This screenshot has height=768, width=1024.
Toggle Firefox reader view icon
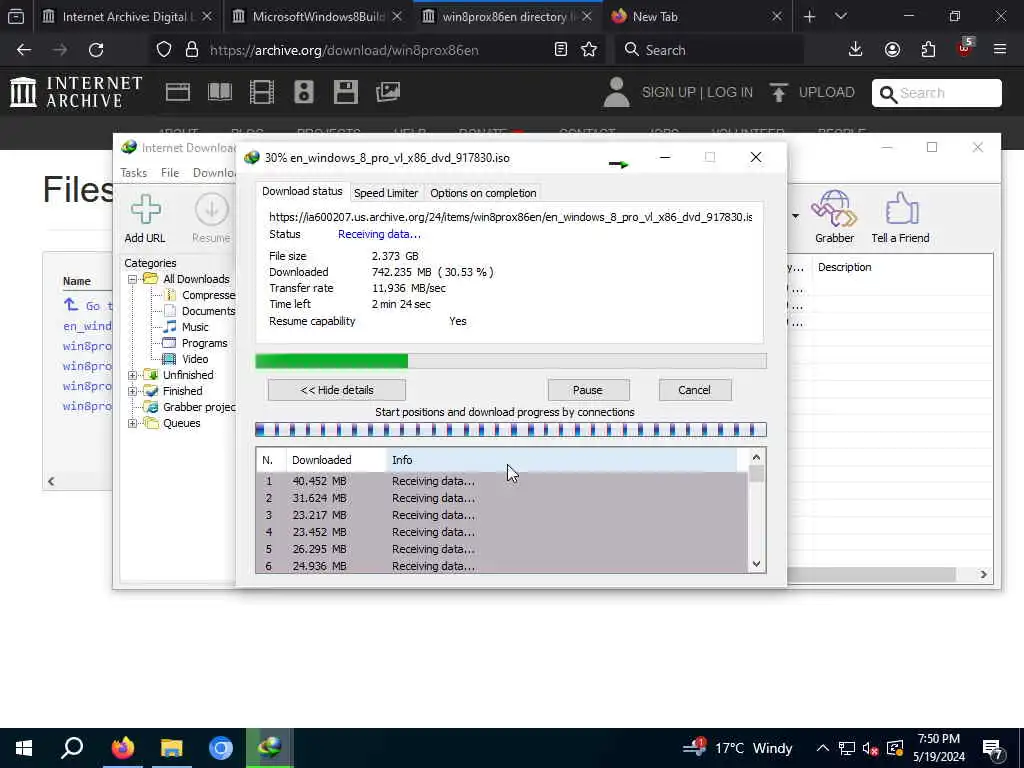(560, 50)
